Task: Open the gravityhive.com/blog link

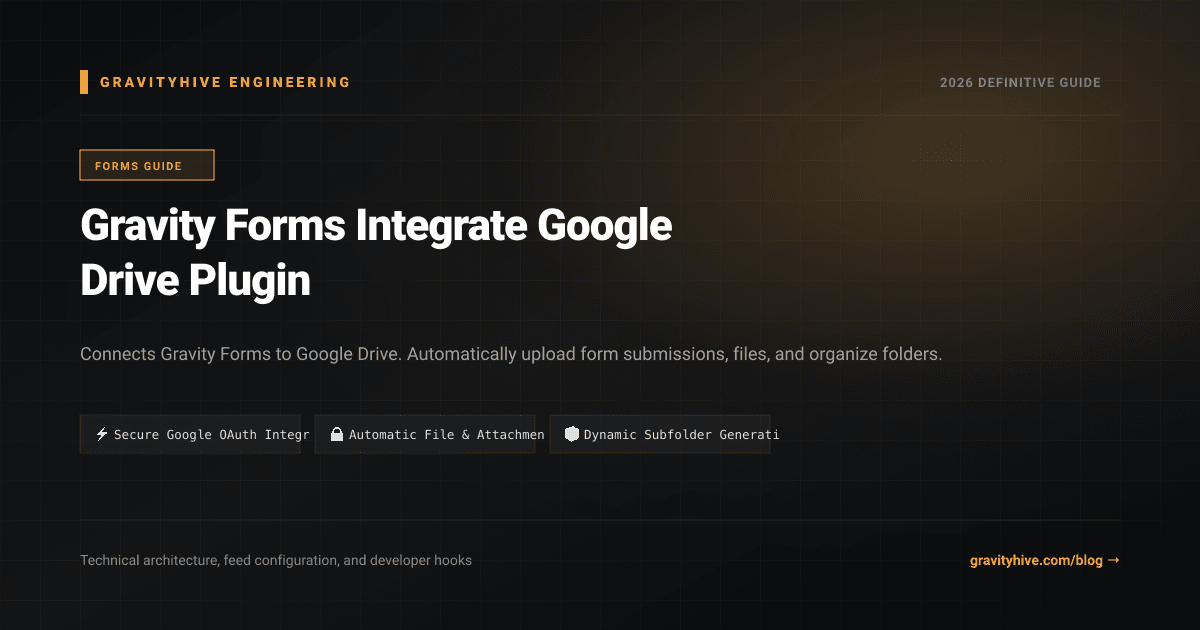Action: point(1044,561)
